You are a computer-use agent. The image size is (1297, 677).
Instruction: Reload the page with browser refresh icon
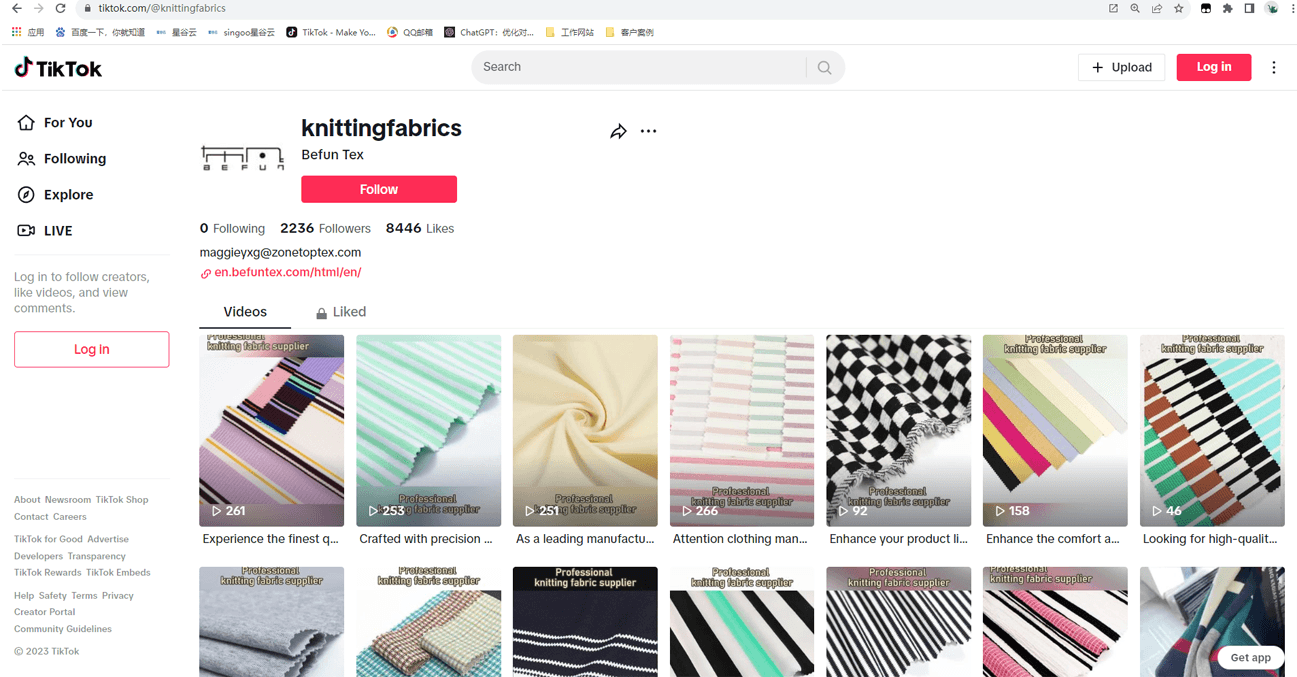(60, 8)
